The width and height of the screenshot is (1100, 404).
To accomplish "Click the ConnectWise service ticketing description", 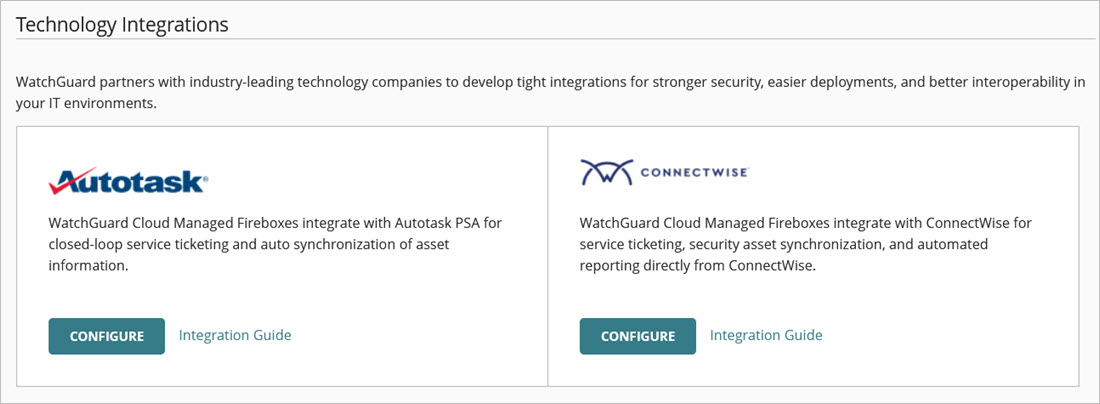I will click(805, 244).
